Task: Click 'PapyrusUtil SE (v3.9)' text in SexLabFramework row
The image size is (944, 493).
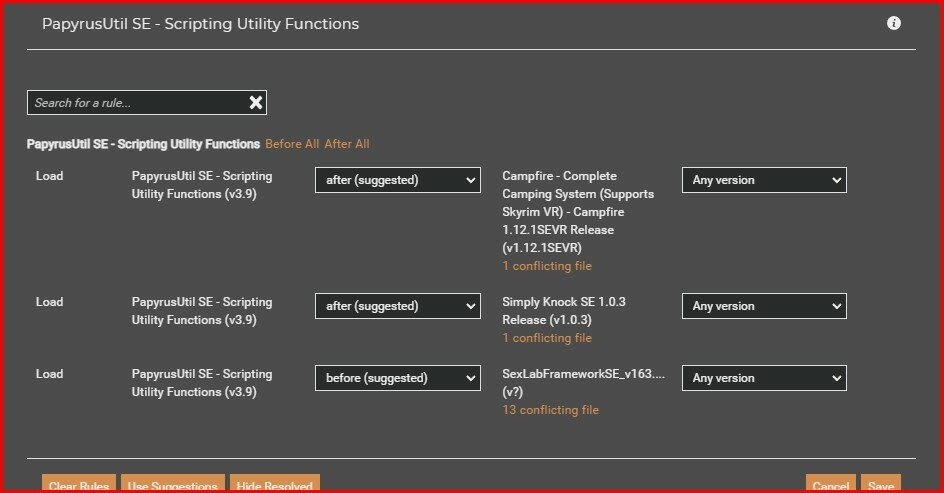Action: click(x=202, y=383)
